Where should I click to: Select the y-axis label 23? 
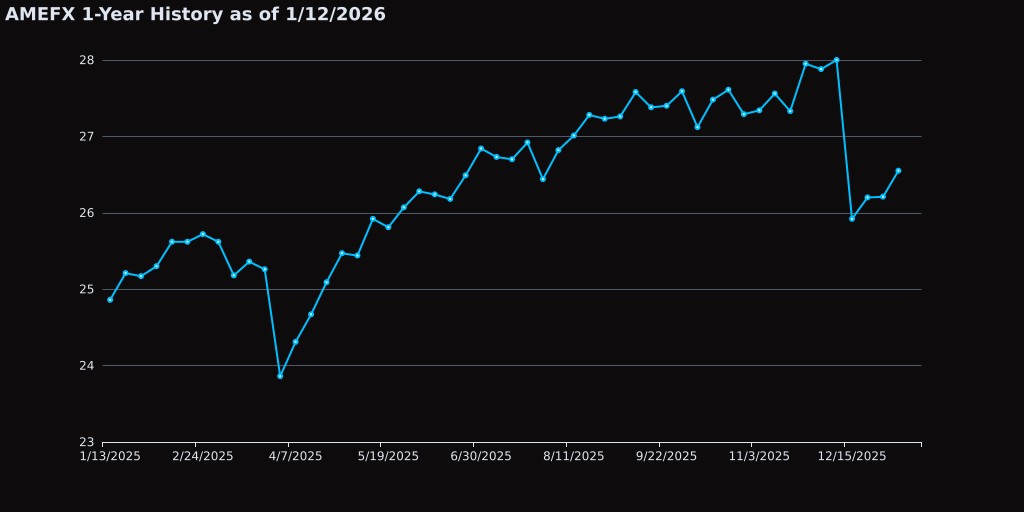87,442
